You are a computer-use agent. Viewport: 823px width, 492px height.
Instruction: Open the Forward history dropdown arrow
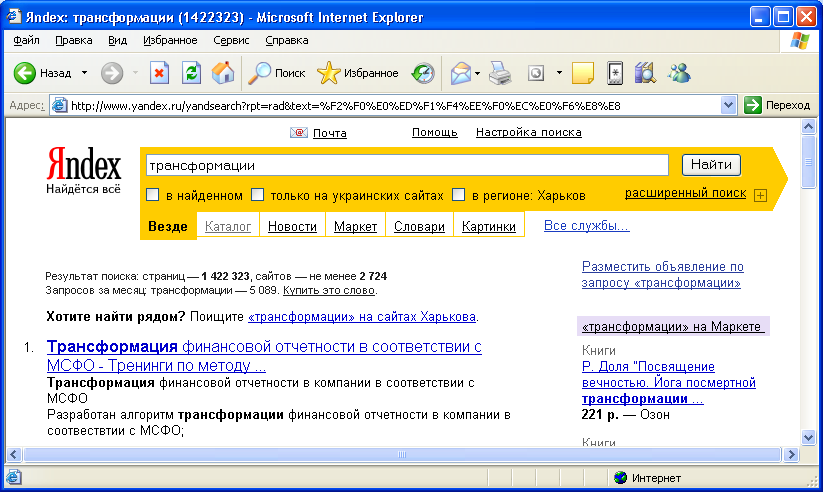(x=135, y=73)
